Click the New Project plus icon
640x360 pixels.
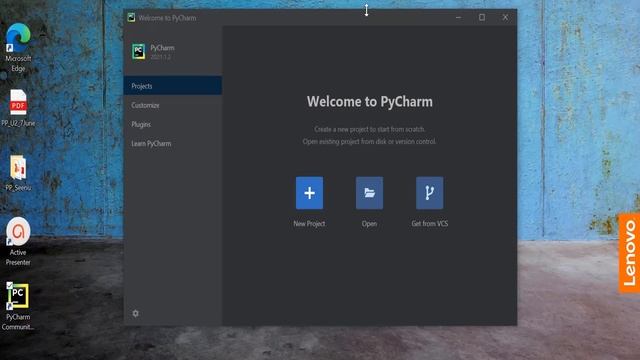pos(309,193)
